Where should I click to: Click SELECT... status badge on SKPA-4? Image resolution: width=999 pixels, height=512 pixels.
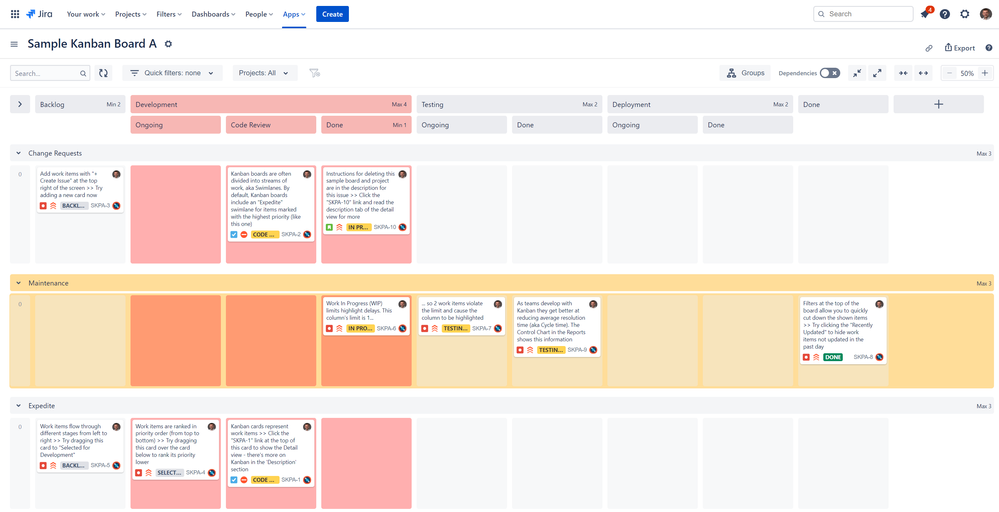[169, 473]
